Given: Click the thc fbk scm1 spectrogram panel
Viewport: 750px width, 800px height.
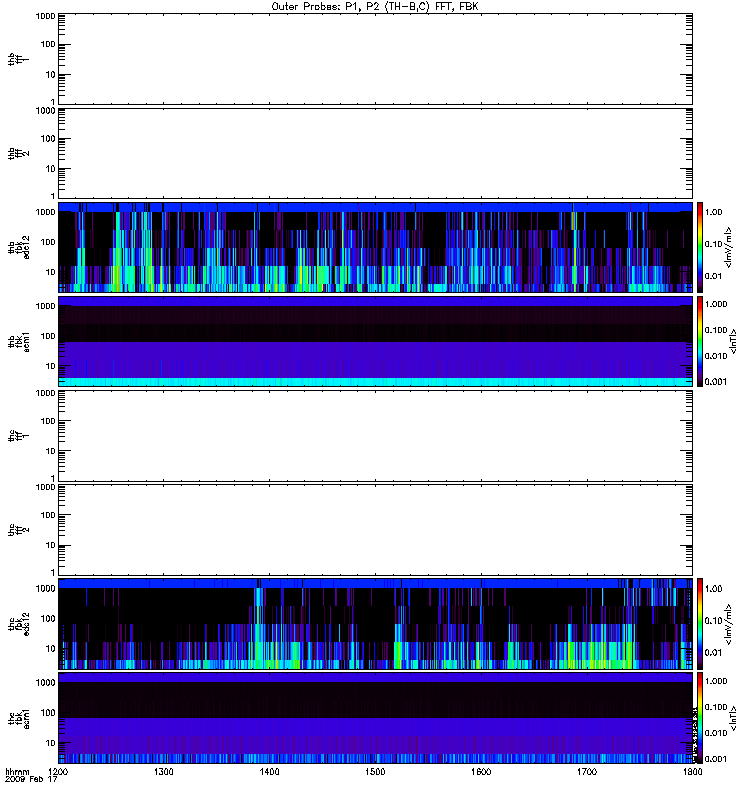Looking at the screenshot, I should (x=376, y=718).
